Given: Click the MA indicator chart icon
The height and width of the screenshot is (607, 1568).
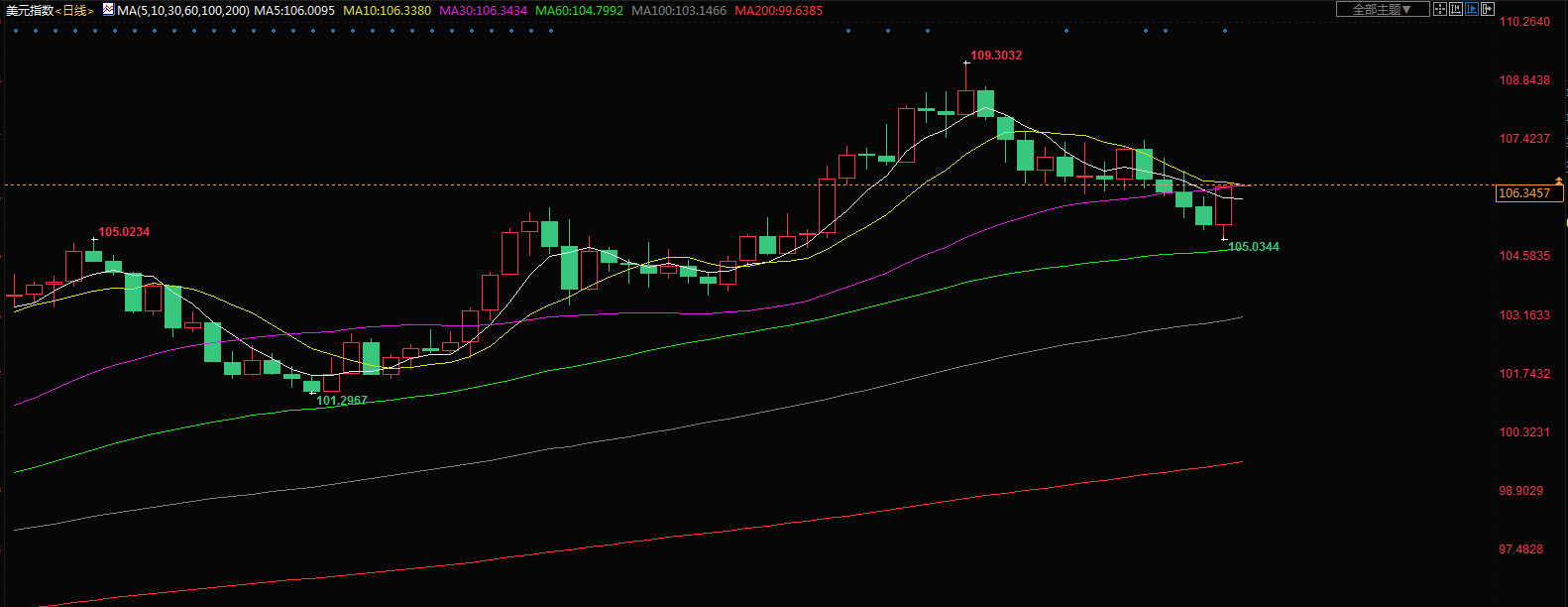Looking at the screenshot, I should 108,10.
